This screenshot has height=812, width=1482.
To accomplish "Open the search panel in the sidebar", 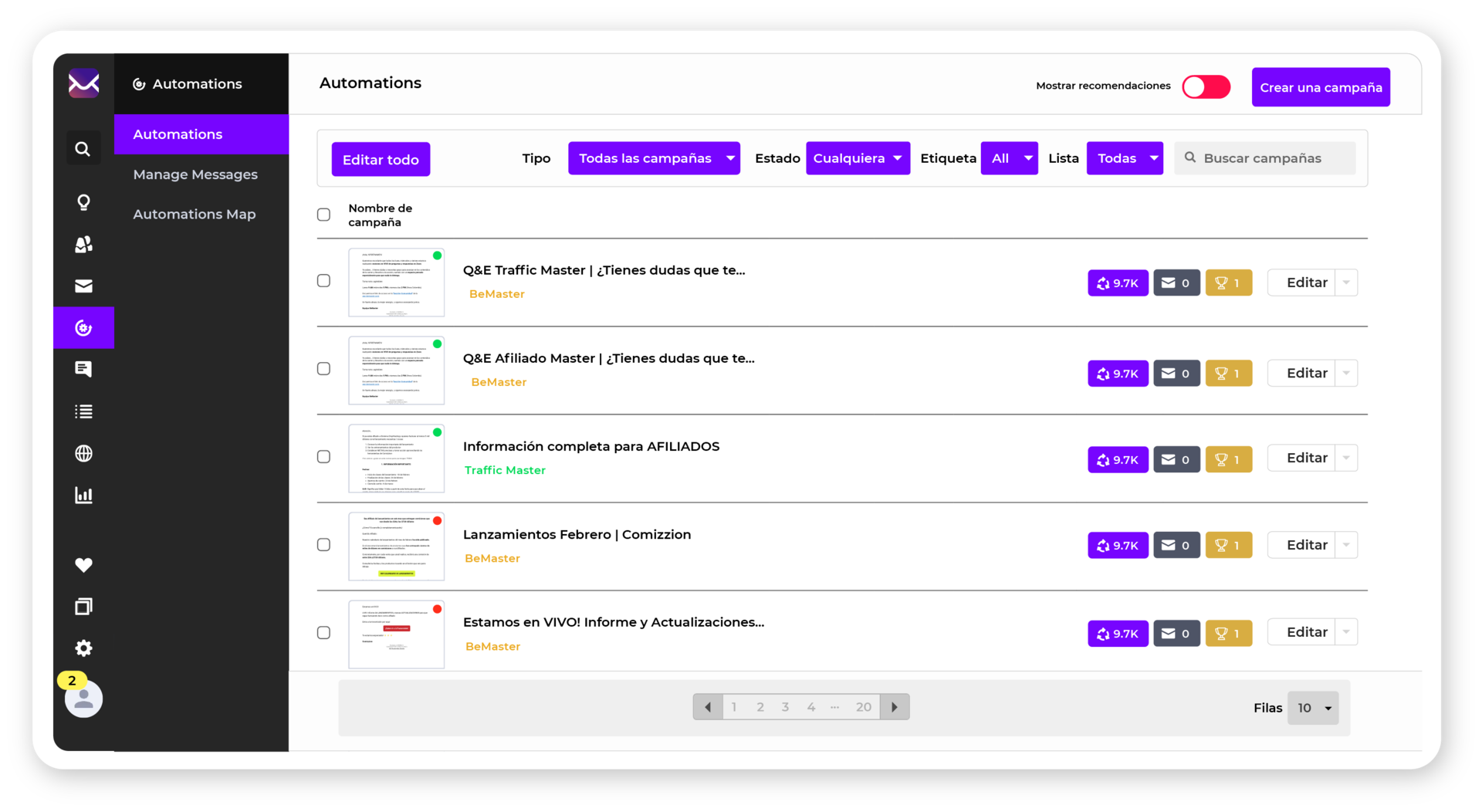I will click(83, 147).
